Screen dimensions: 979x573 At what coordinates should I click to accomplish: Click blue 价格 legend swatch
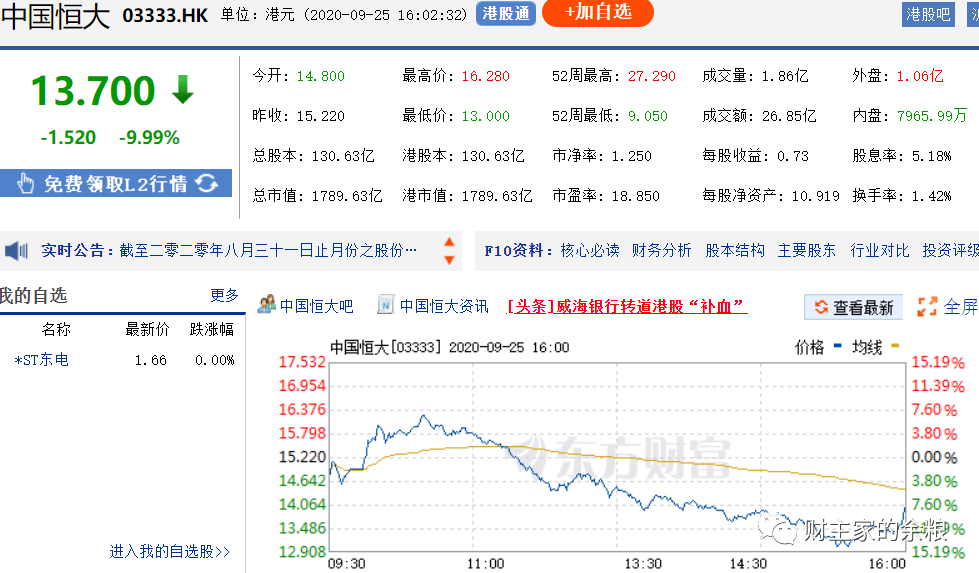[x=838, y=345]
